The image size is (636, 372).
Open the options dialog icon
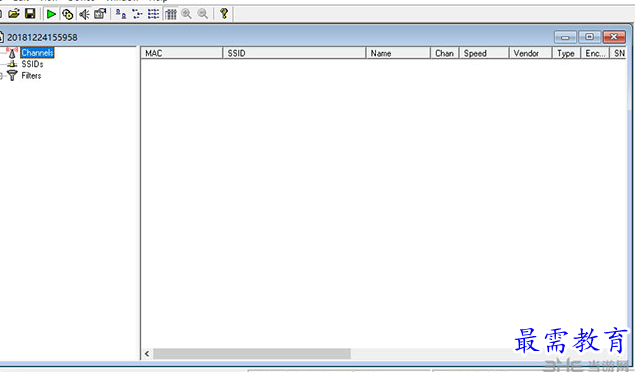tap(100, 14)
